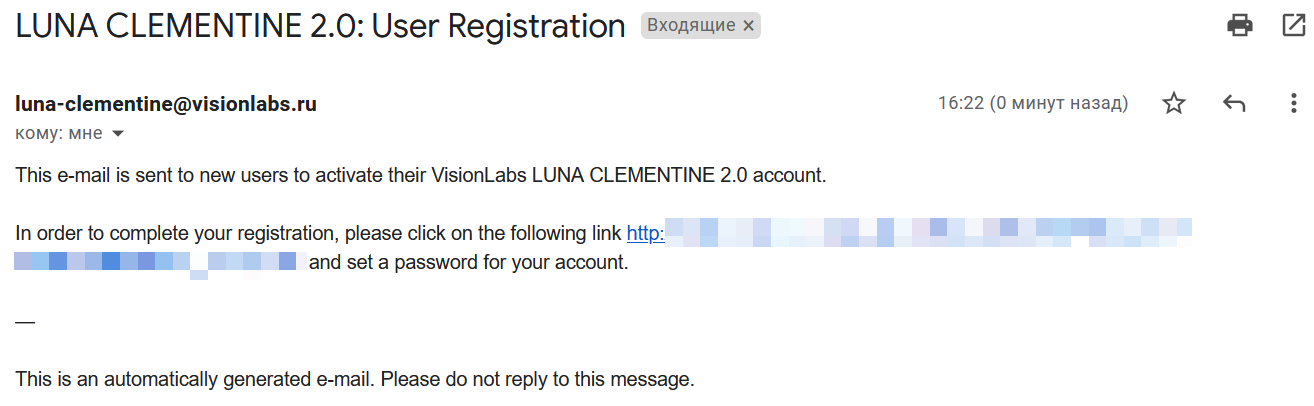Remove the Входящие label with its x

748,26
